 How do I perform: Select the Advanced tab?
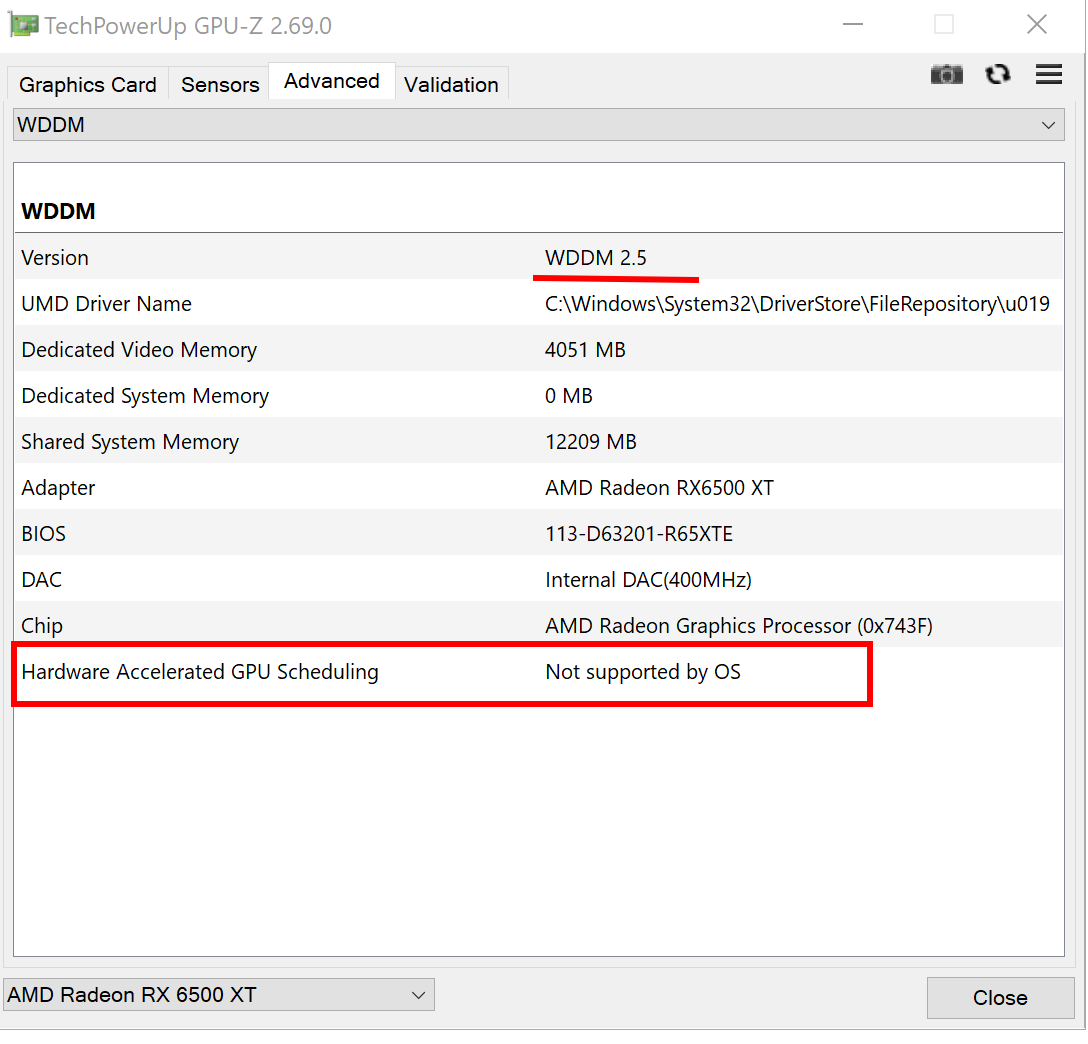coord(332,81)
